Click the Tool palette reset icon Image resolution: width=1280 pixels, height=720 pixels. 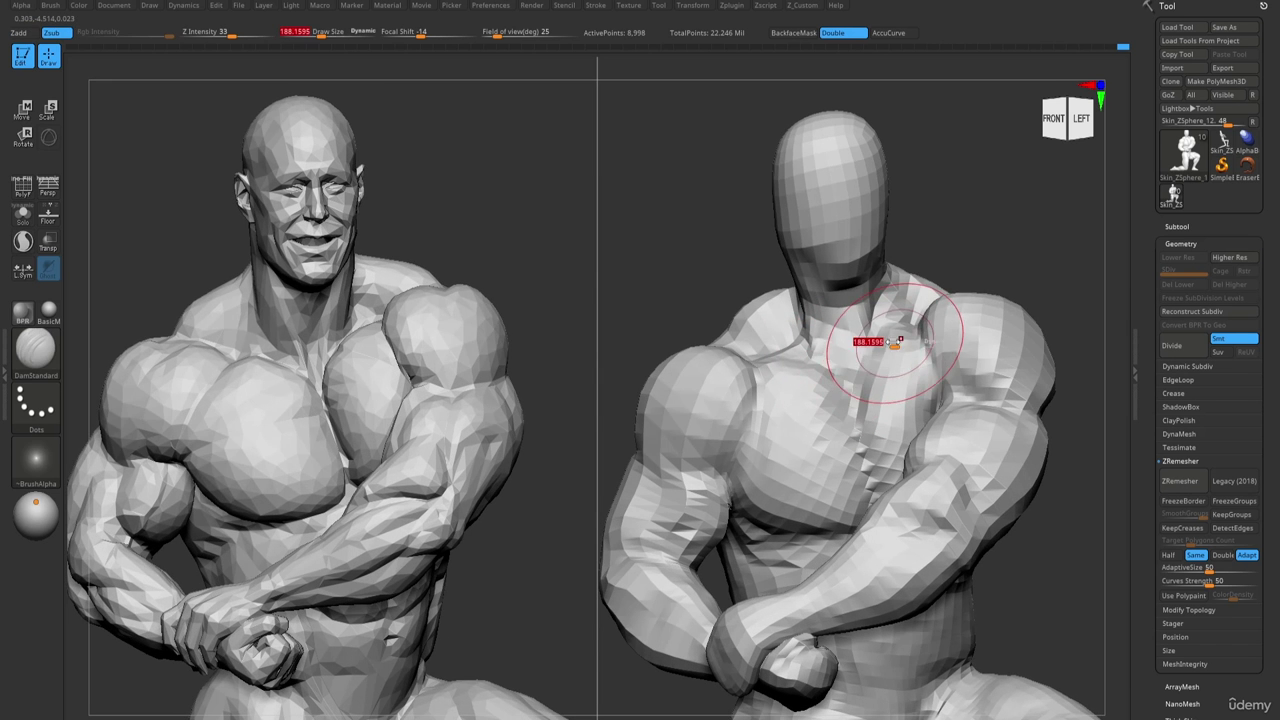pyautogui.click(x=1263, y=6)
